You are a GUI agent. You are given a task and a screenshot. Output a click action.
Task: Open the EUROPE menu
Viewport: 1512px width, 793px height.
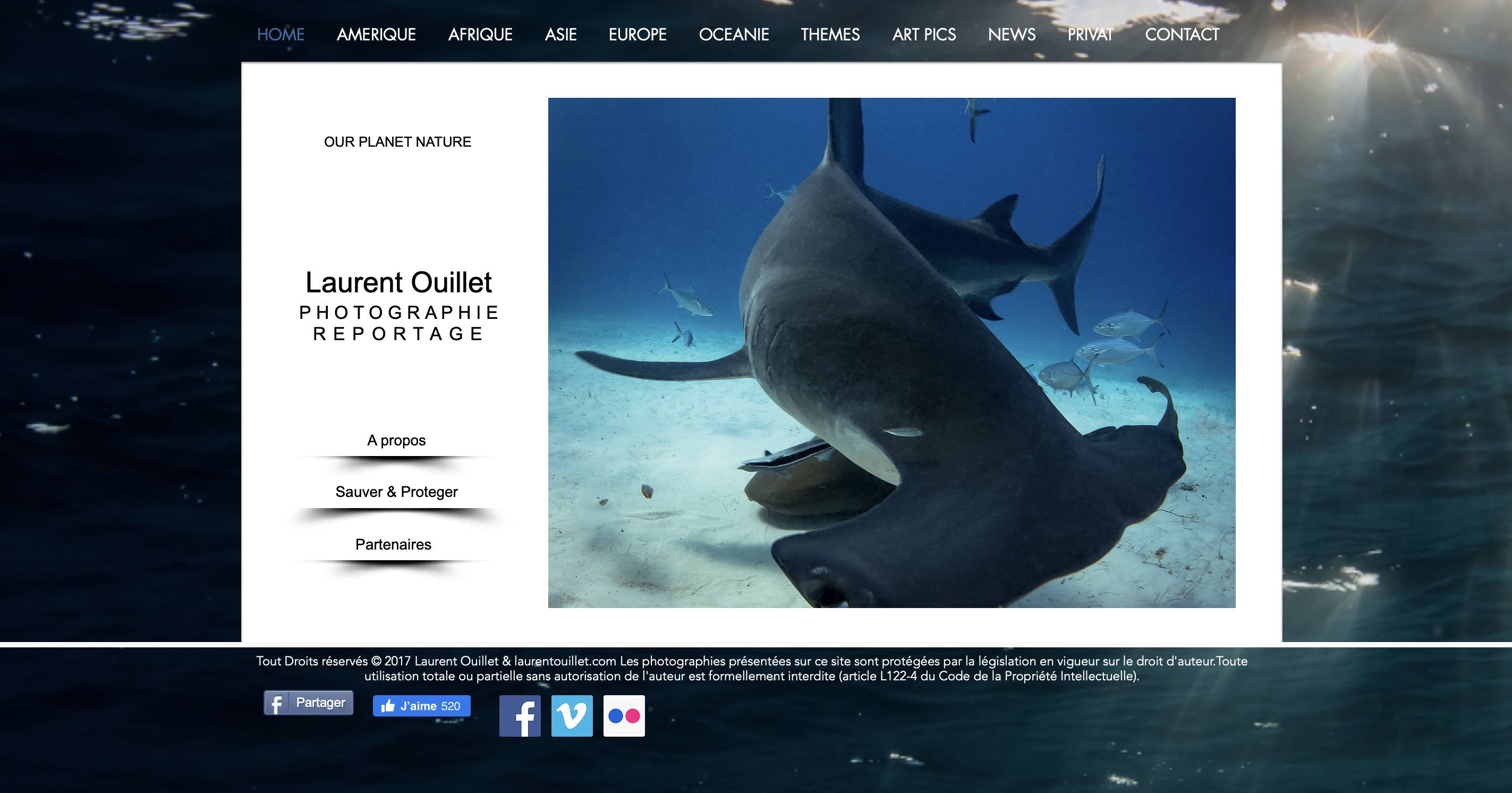point(638,35)
